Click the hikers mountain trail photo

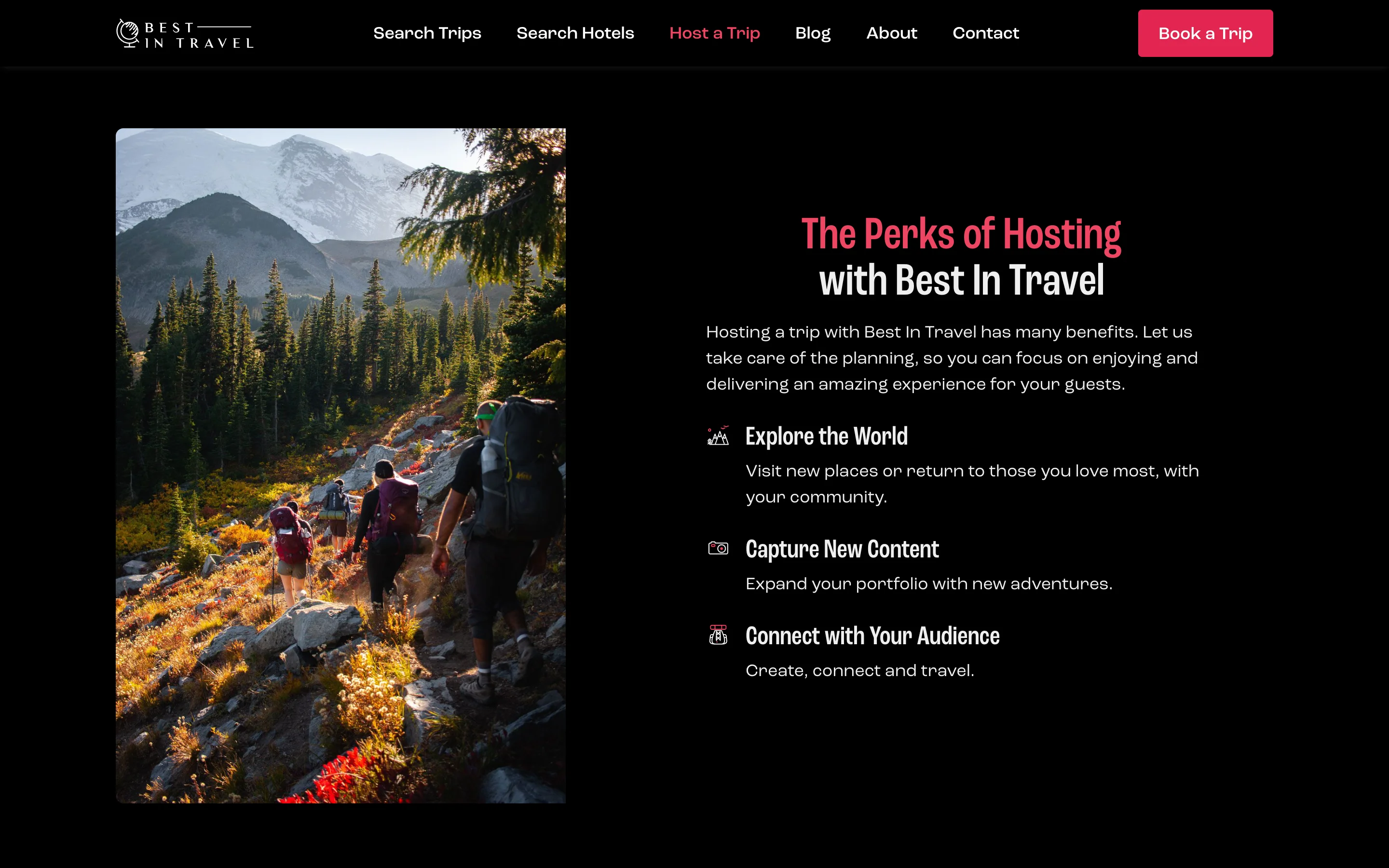click(340, 465)
